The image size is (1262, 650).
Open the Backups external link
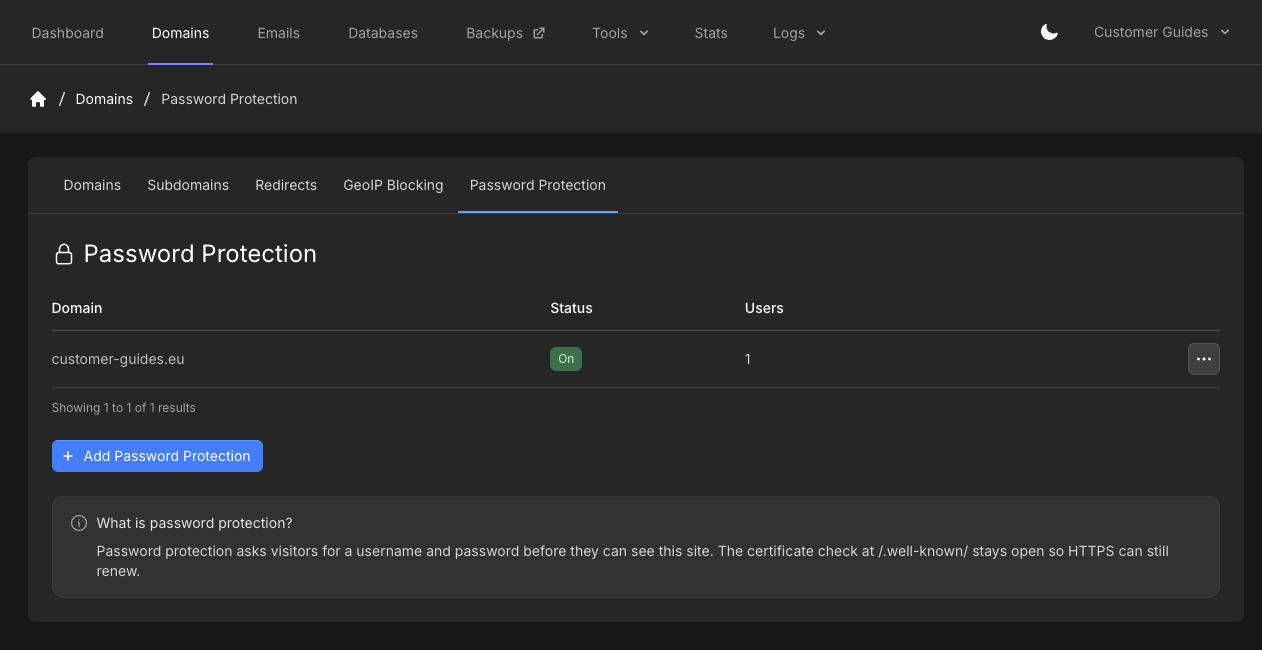point(505,33)
